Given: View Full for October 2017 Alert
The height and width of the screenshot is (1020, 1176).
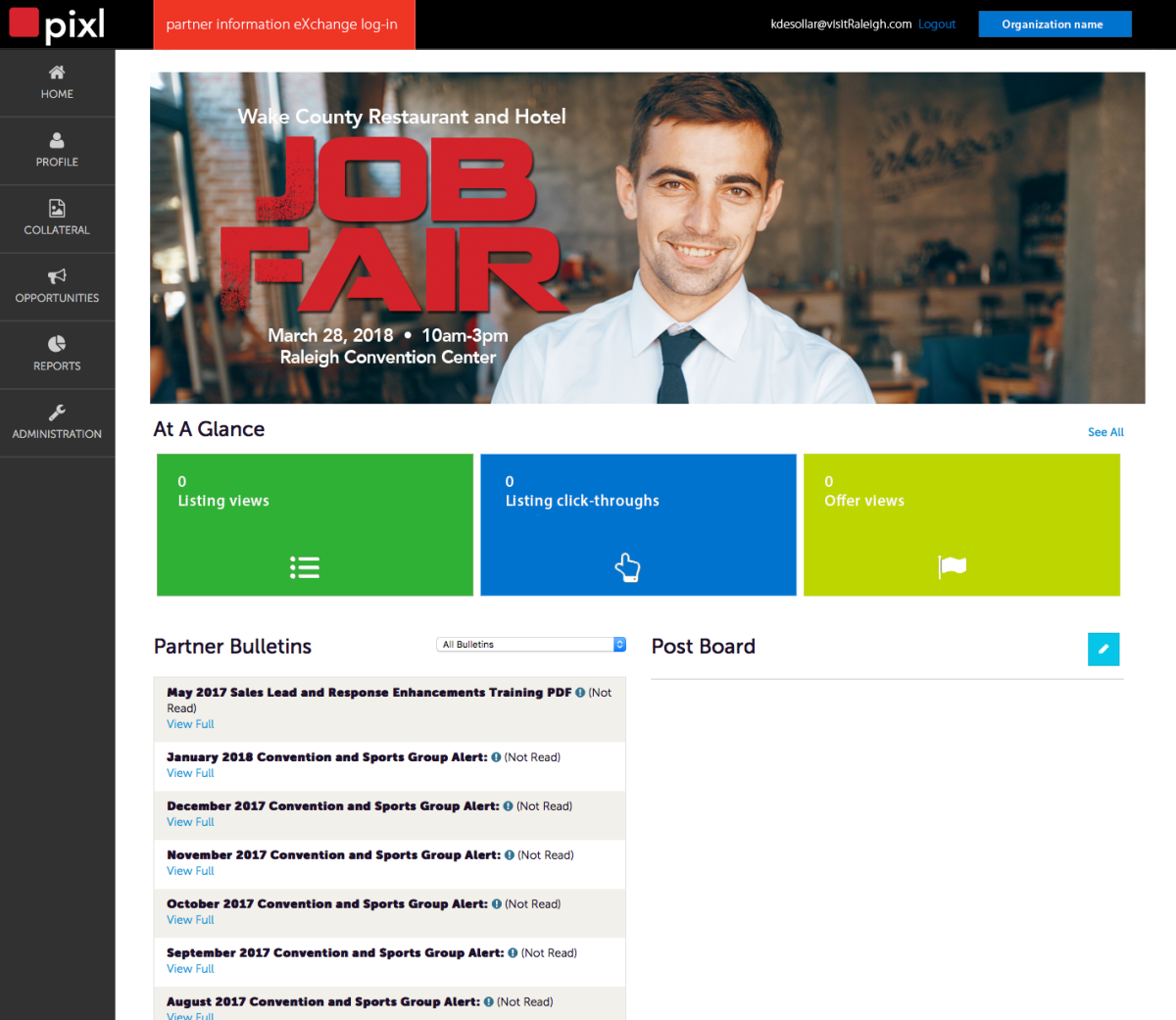Looking at the screenshot, I should pyautogui.click(x=190, y=920).
